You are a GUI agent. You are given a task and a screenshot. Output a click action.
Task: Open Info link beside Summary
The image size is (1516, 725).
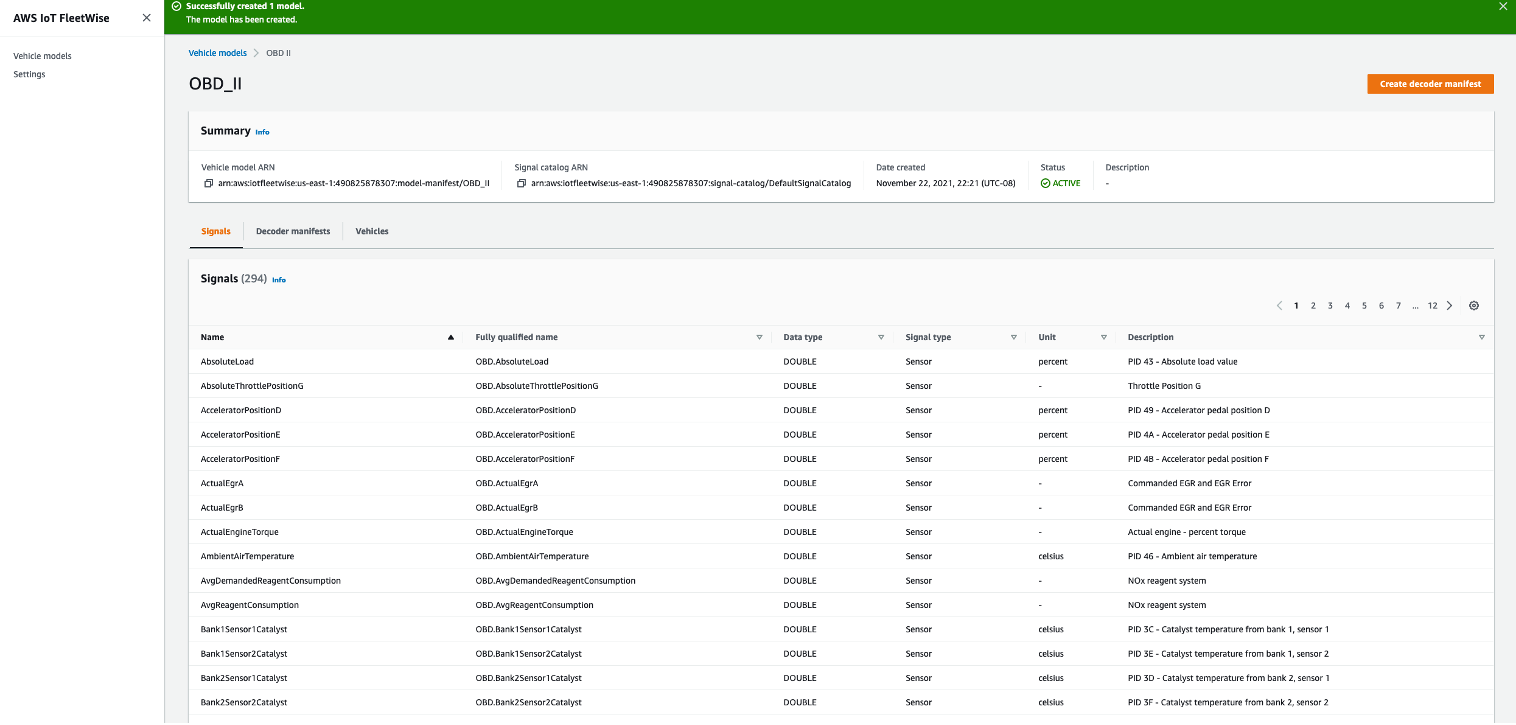click(262, 132)
